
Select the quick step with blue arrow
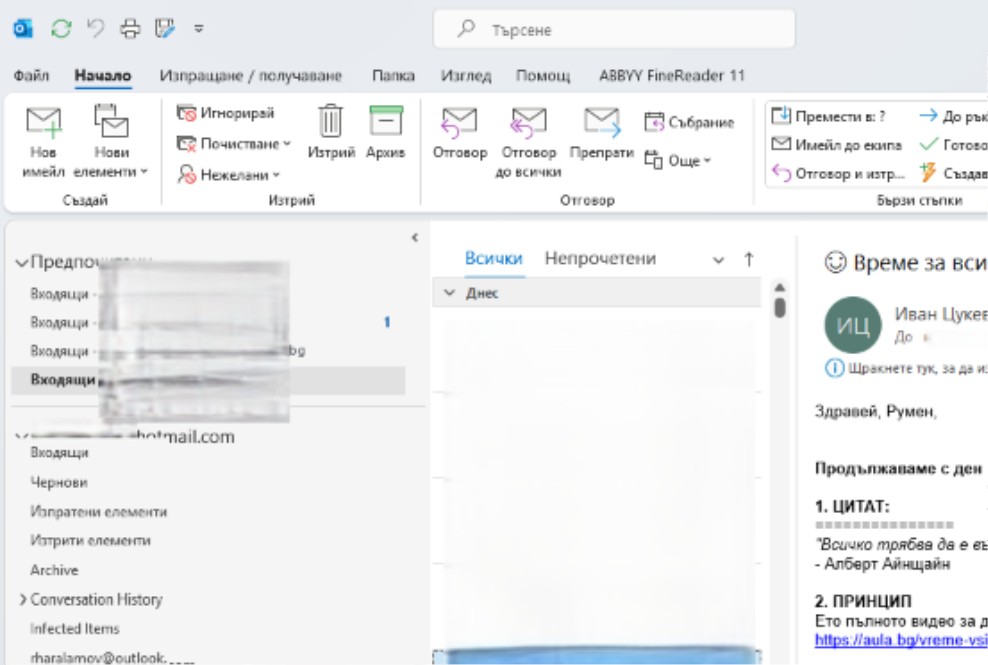tap(953, 116)
